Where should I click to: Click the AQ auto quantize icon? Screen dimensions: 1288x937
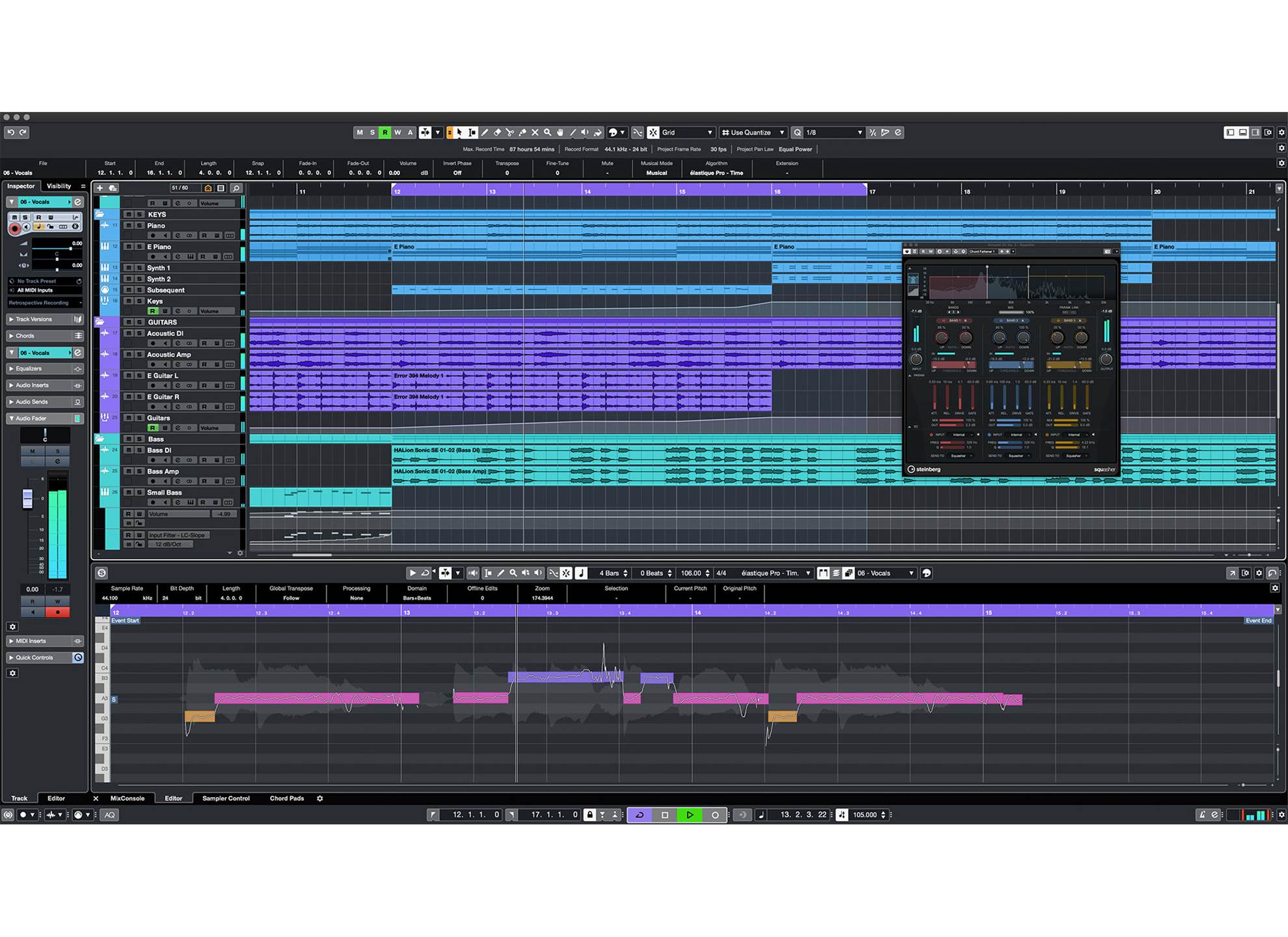pyautogui.click(x=109, y=815)
